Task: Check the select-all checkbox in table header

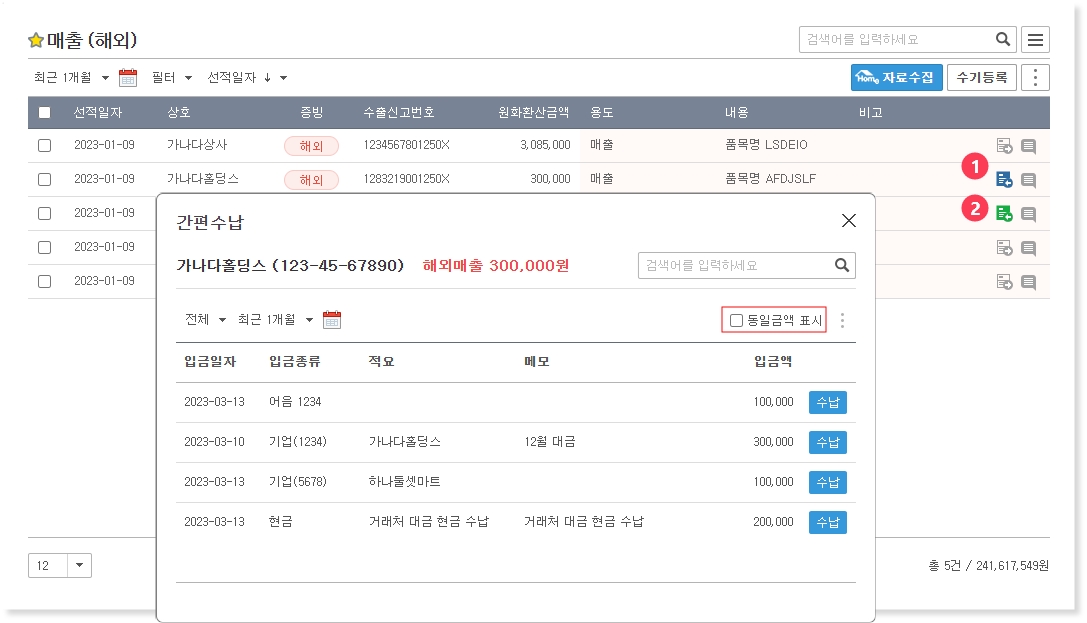Action: click(x=45, y=113)
